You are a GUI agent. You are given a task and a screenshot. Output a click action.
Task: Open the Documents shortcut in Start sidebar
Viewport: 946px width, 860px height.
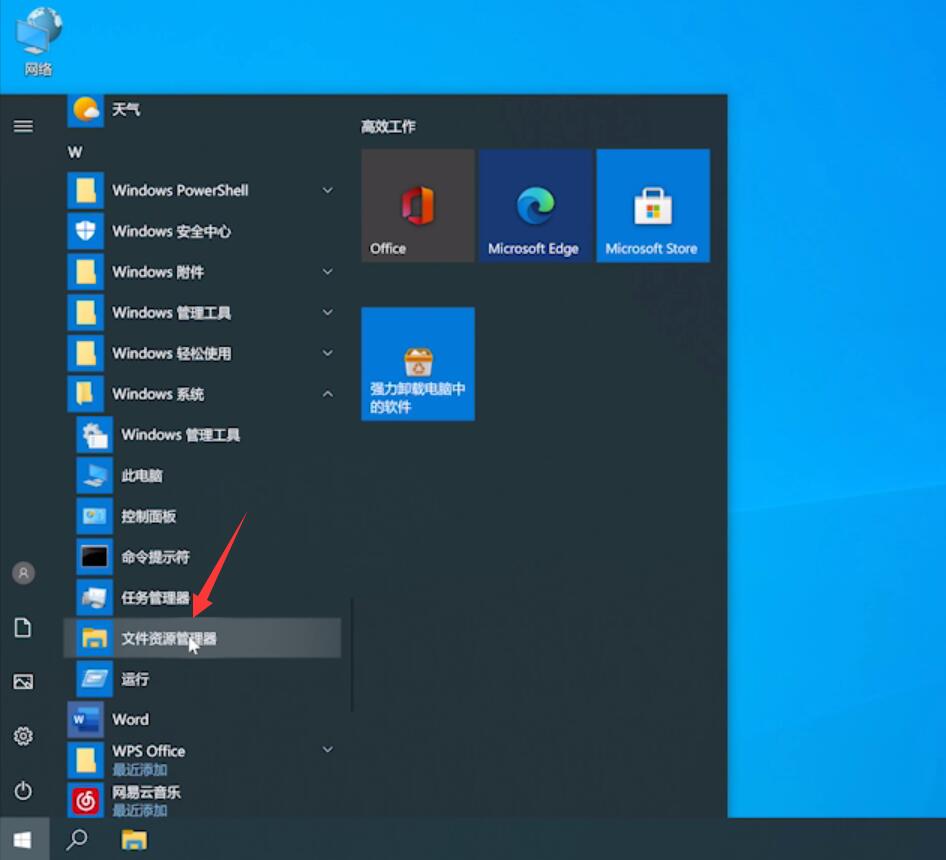click(x=23, y=628)
